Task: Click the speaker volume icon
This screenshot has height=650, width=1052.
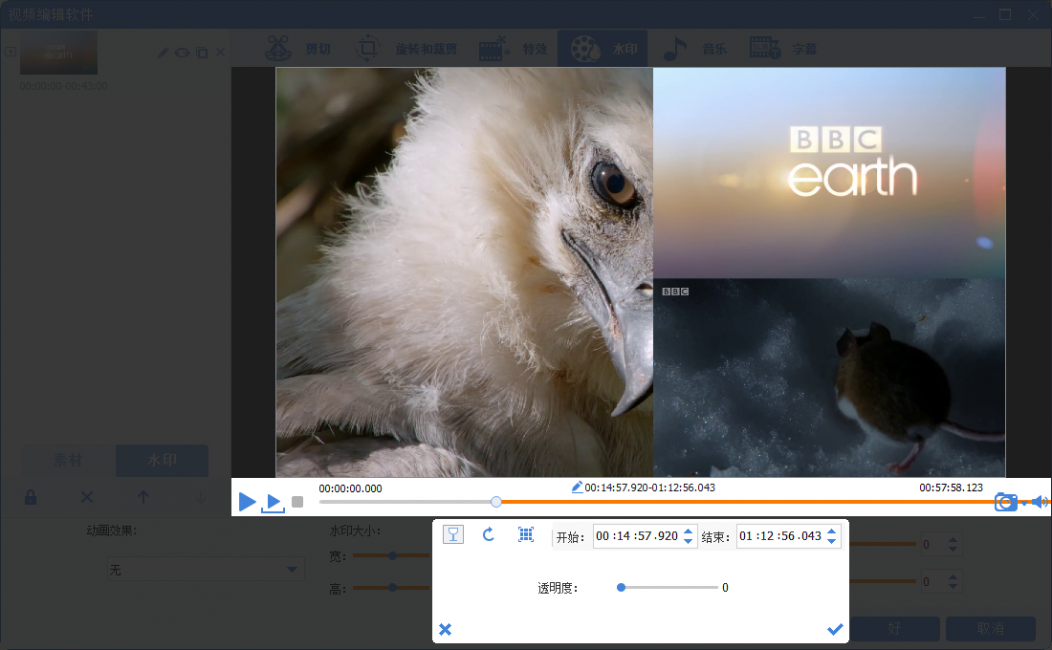Action: click(x=1040, y=502)
